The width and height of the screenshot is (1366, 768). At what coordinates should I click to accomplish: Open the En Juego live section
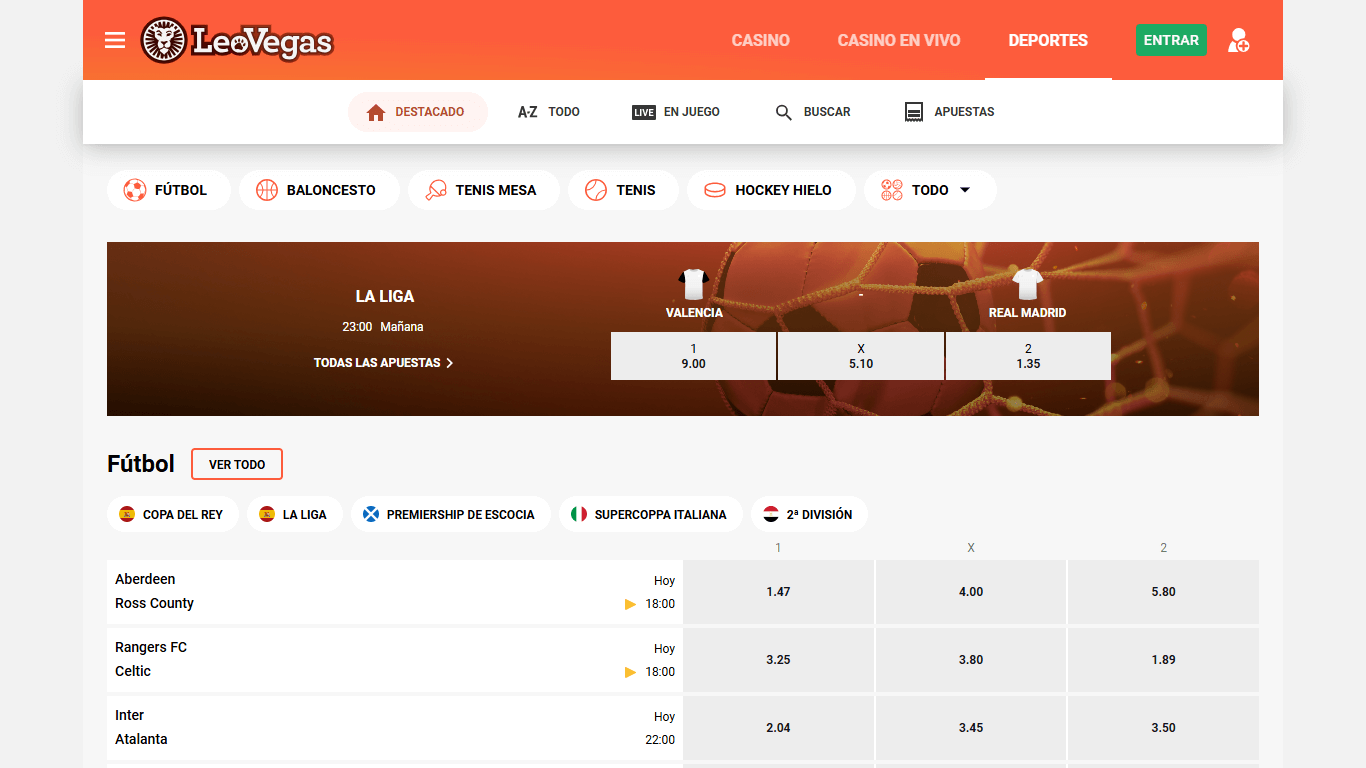676,112
